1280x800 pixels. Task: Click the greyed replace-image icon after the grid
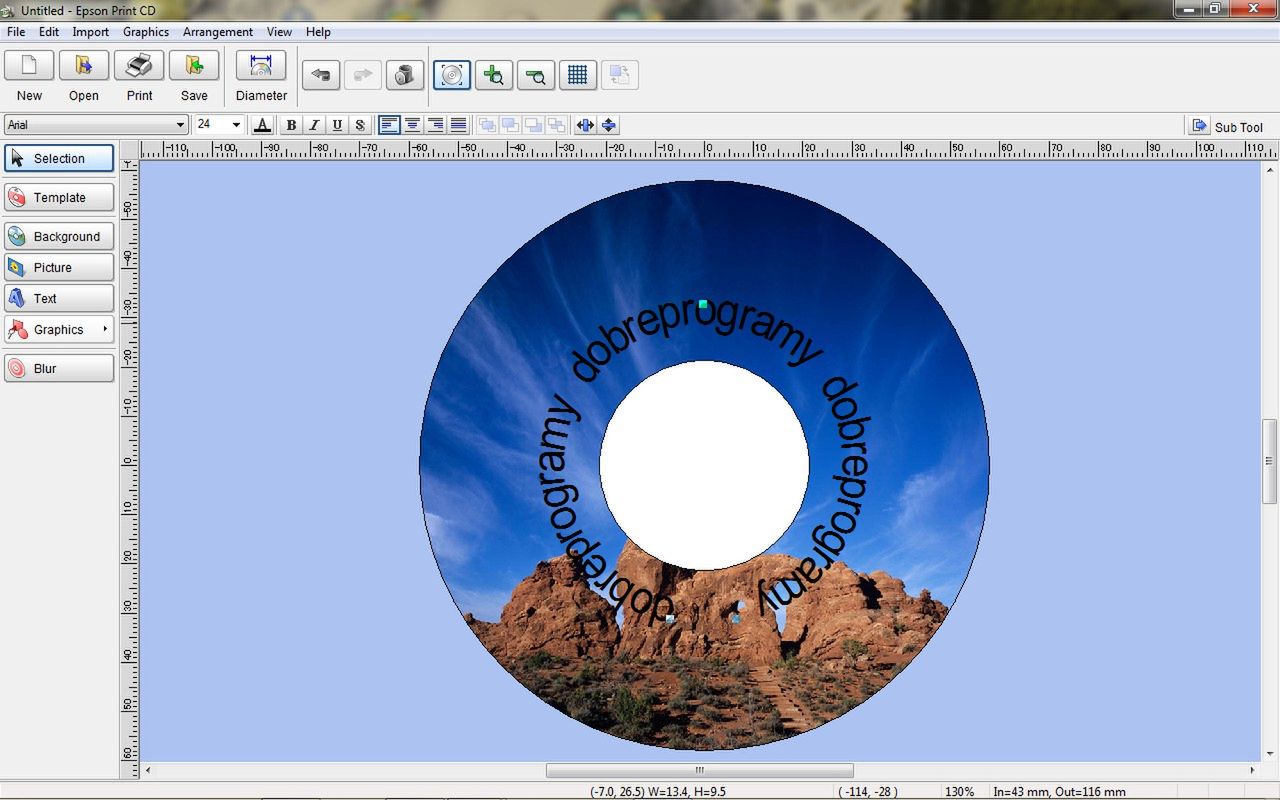pyautogui.click(x=619, y=75)
